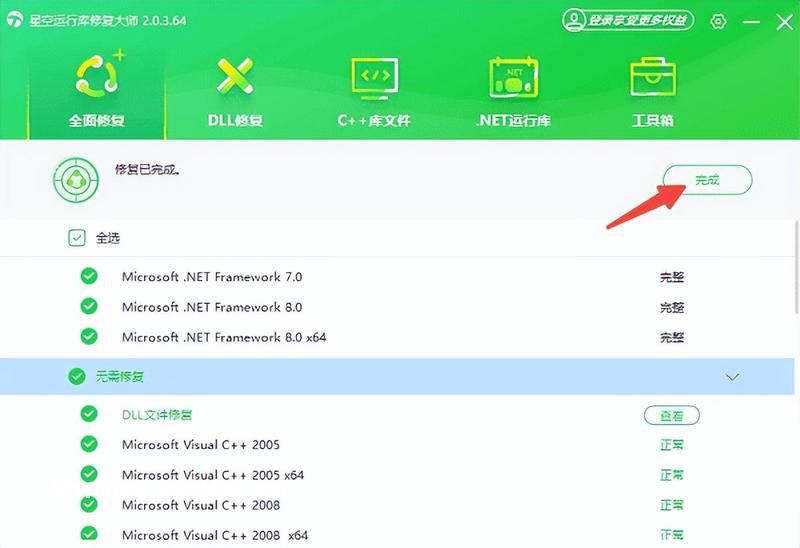Click the user avatar login icon
The width and height of the screenshot is (800, 548).
[x=574, y=20]
